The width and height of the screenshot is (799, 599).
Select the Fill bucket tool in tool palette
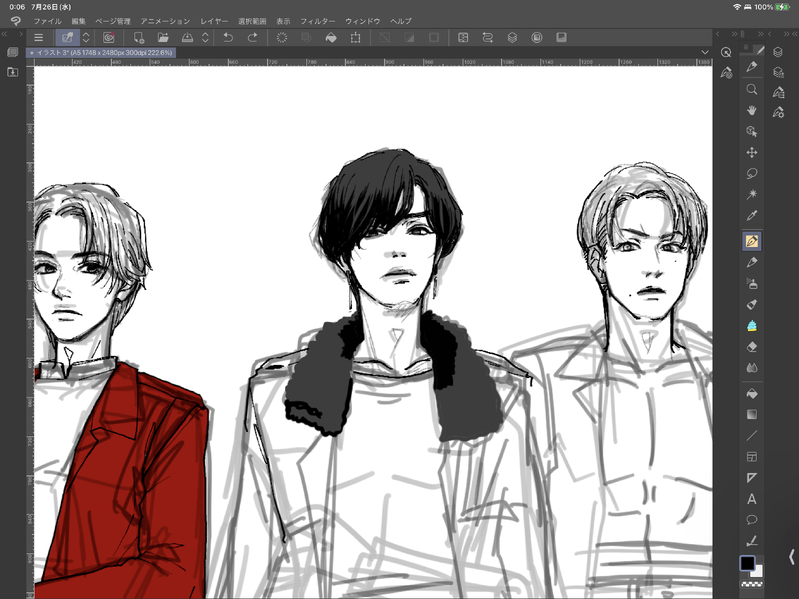[752, 394]
